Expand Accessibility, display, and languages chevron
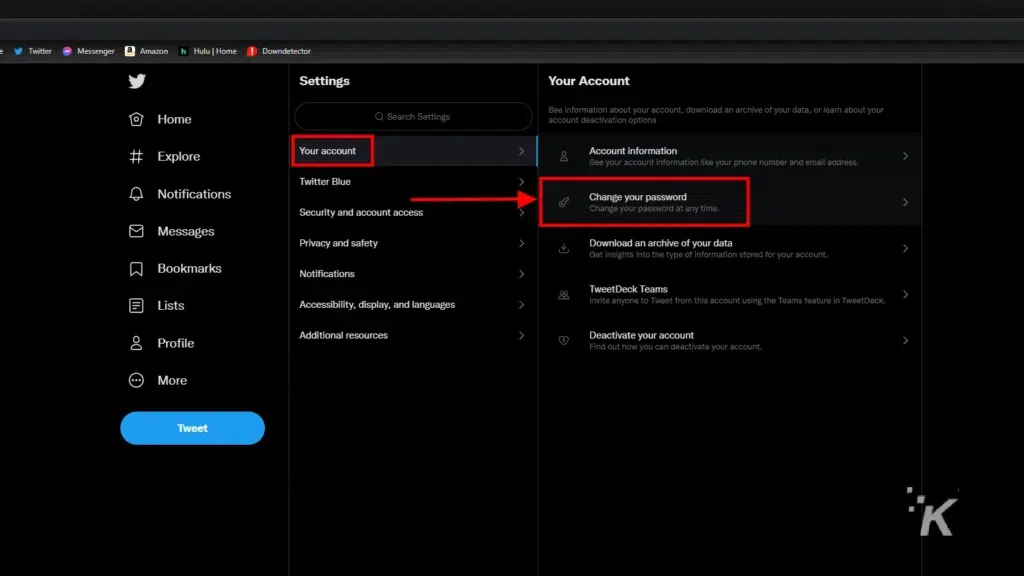Image resolution: width=1024 pixels, height=576 pixels. point(521,304)
